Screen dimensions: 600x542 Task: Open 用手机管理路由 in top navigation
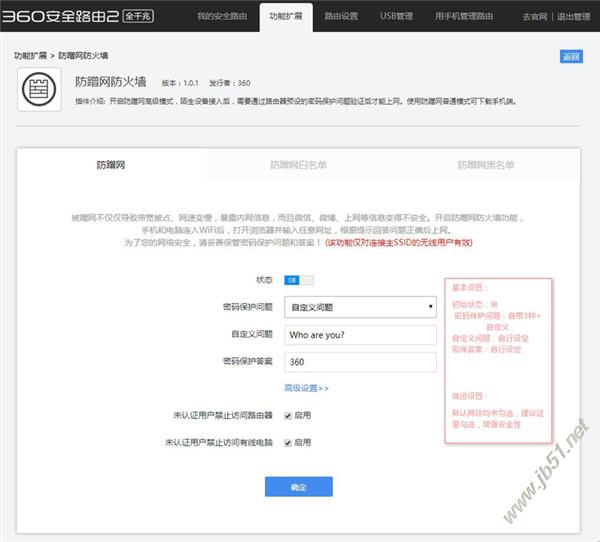[x=464, y=16]
